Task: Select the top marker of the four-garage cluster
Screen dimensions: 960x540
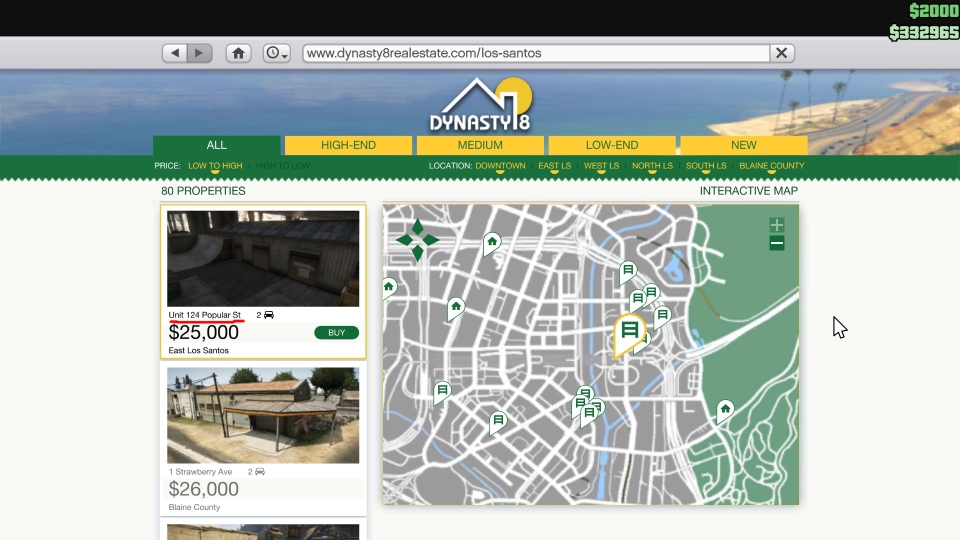Action: tap(585, 392)
